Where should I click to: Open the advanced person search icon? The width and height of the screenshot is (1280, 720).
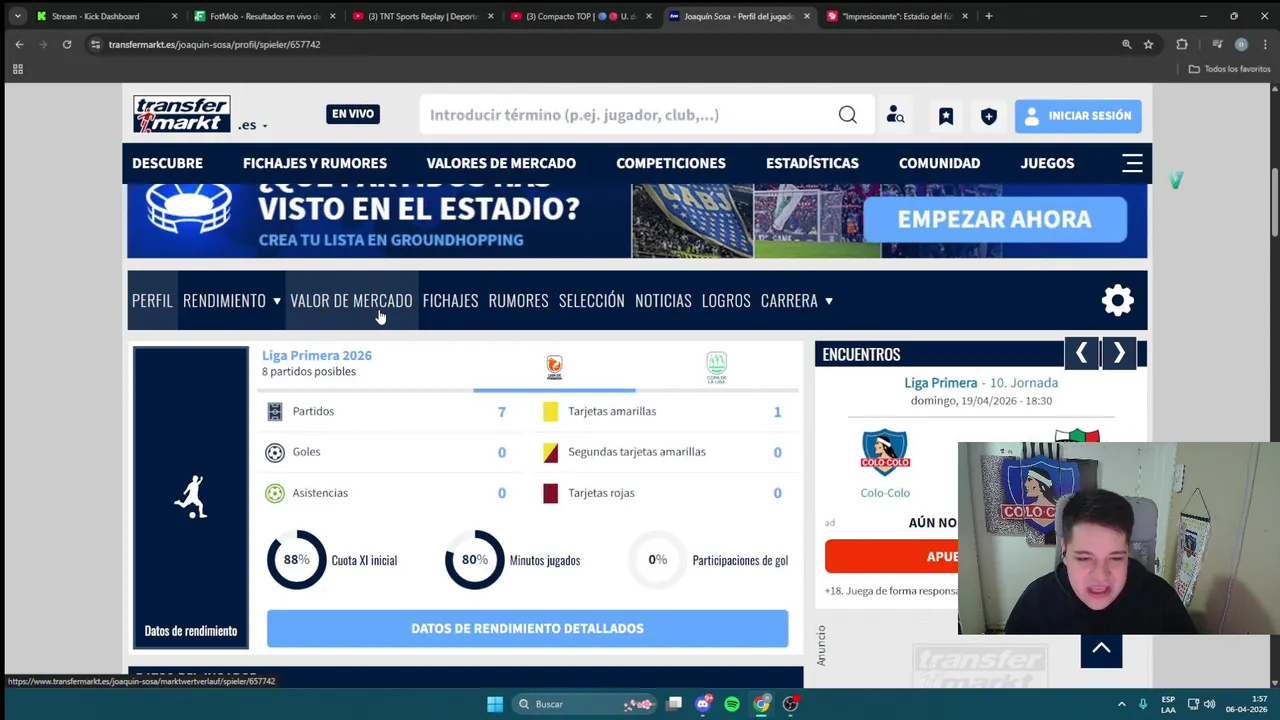[895, 115]
